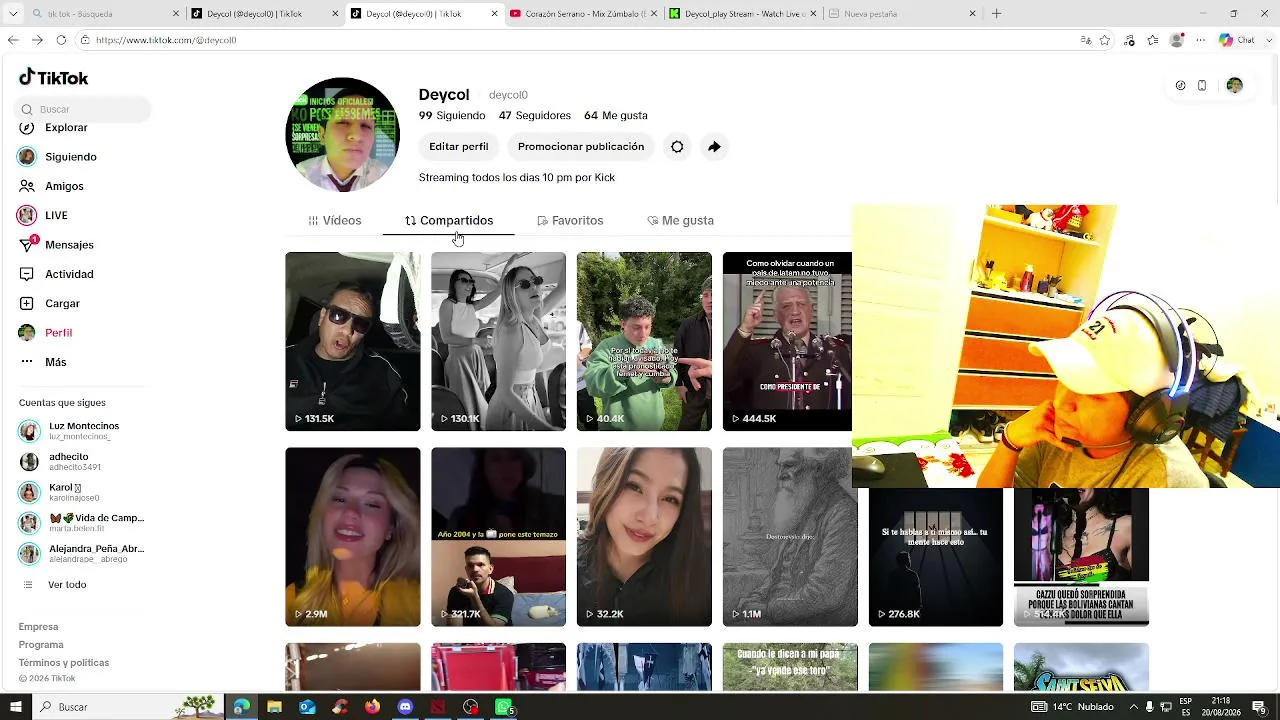Open Términos y políticas footer link
This screenshot has height=720, width=1280.
pos(64,663)
